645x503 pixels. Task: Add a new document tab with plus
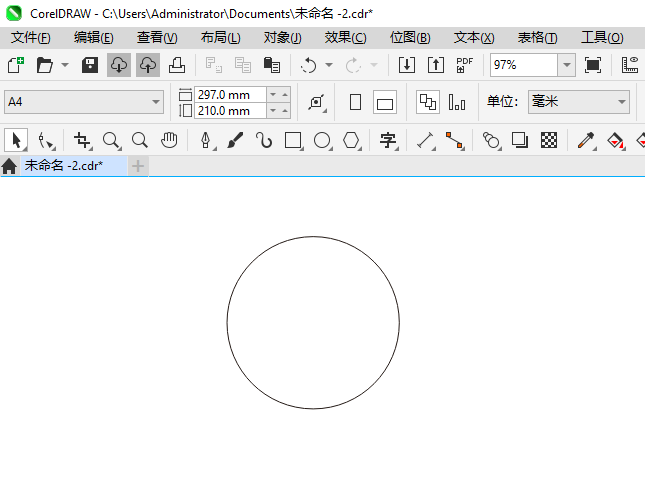click(x=138, y=166)
